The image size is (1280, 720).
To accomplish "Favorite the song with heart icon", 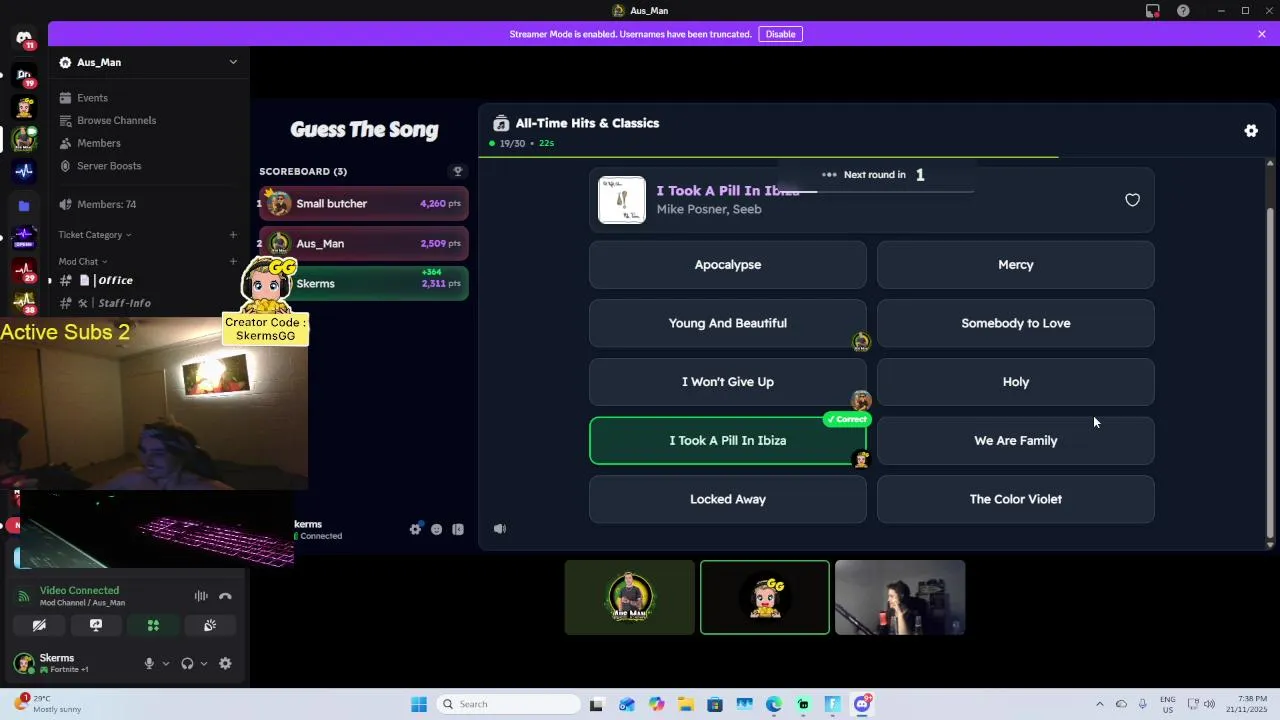I will [x=1132, y=200].
